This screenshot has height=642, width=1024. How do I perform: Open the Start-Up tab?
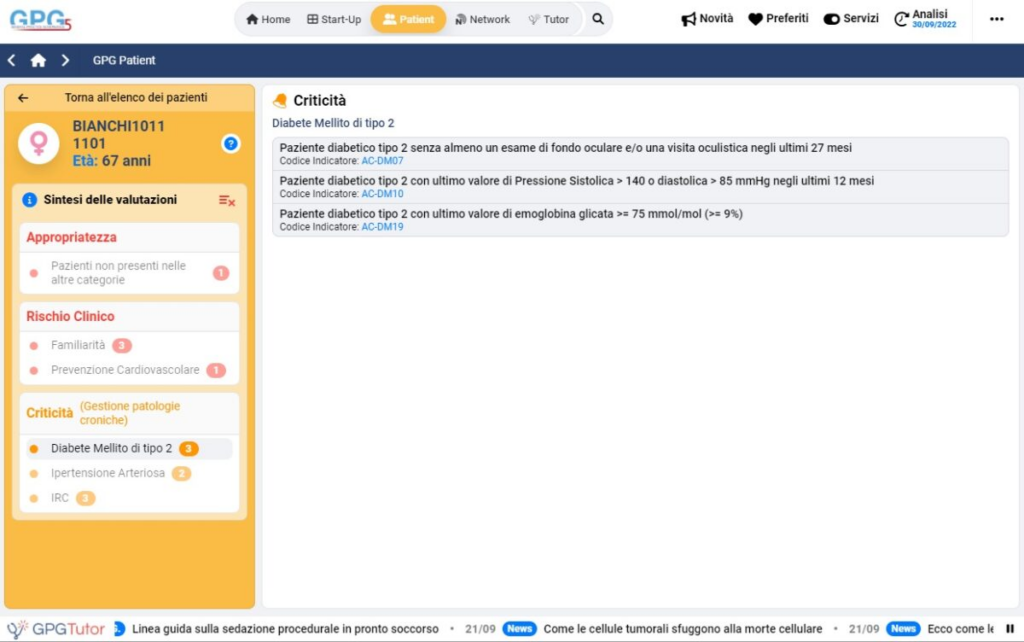[334, 19]
